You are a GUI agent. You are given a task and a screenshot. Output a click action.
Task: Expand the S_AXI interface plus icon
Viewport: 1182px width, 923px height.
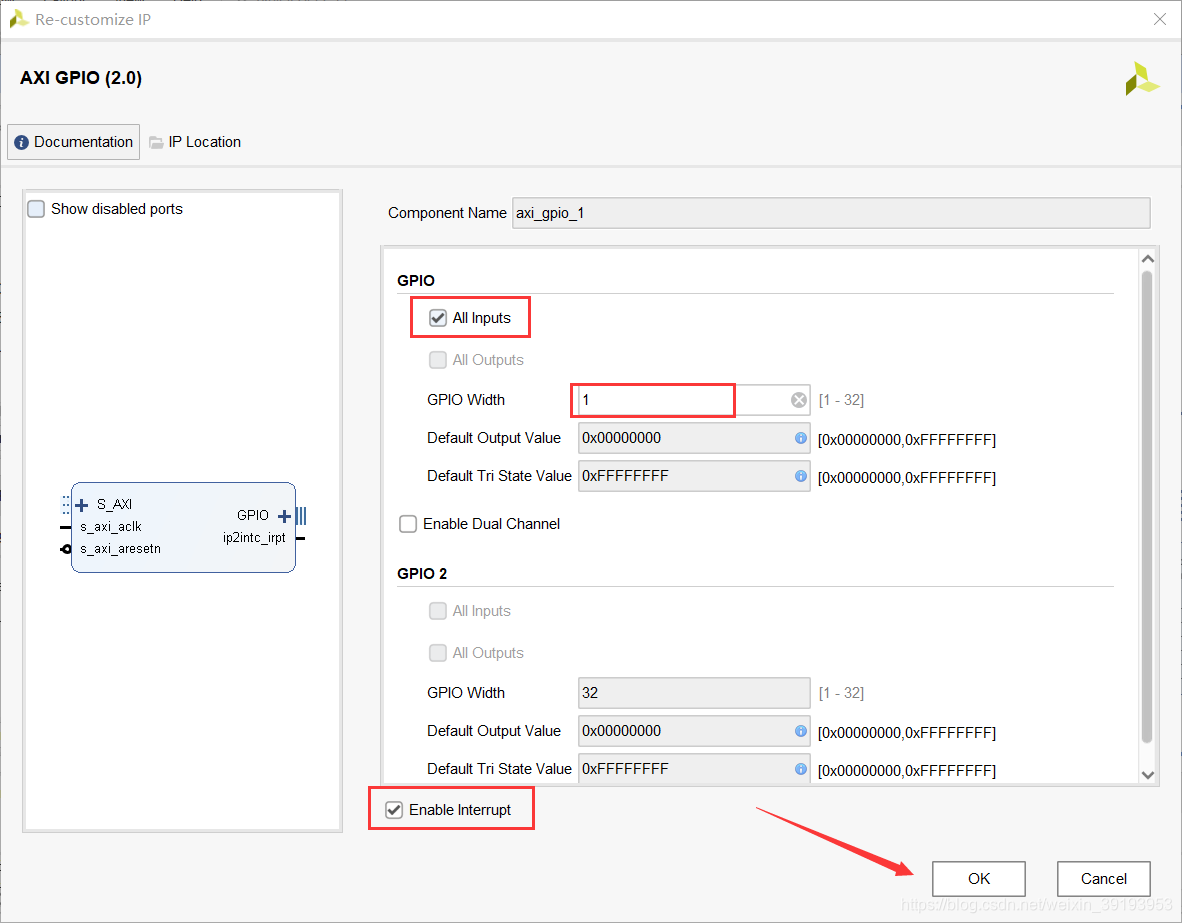click(x=82, y=504)
